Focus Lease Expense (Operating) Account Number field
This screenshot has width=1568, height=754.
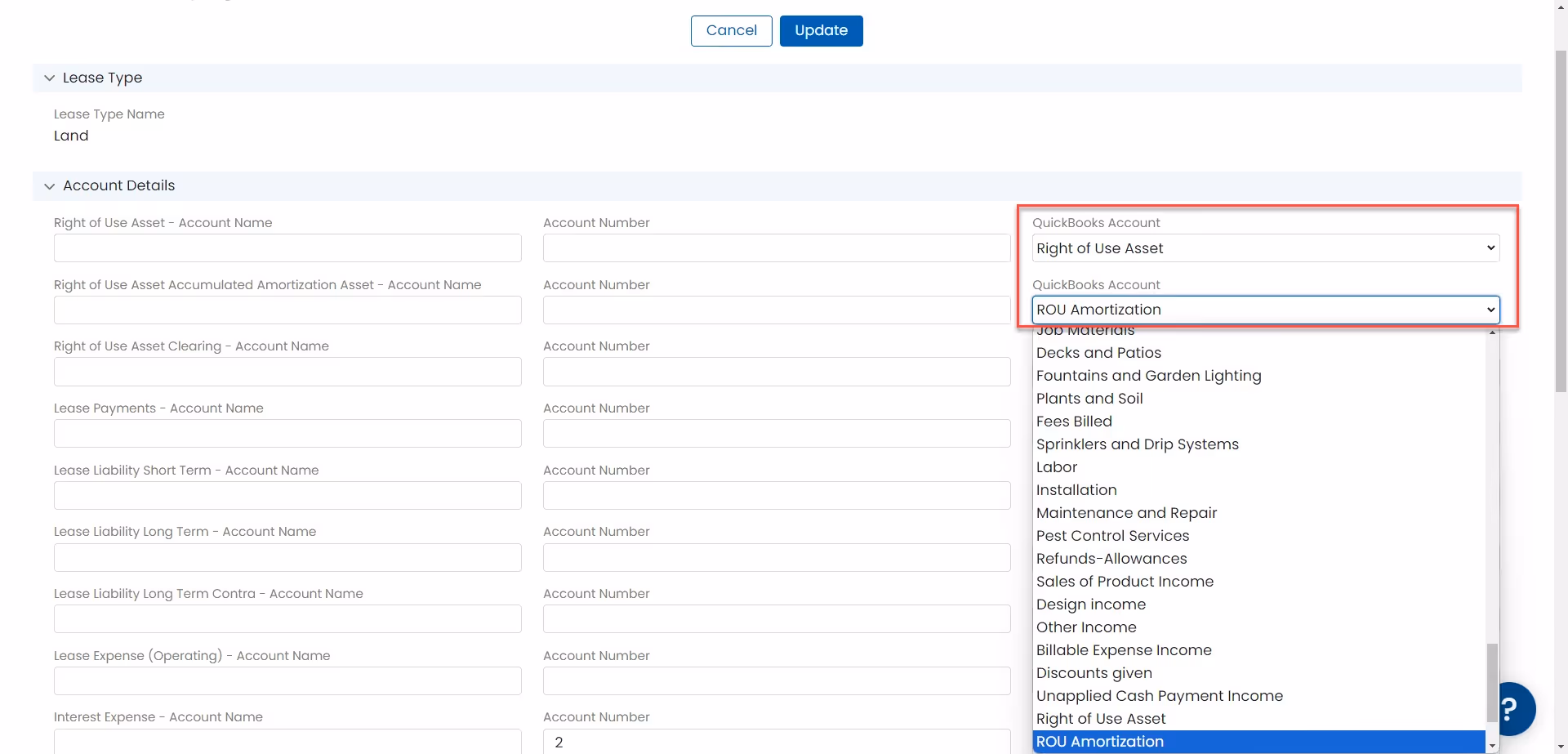coord(777,681)
